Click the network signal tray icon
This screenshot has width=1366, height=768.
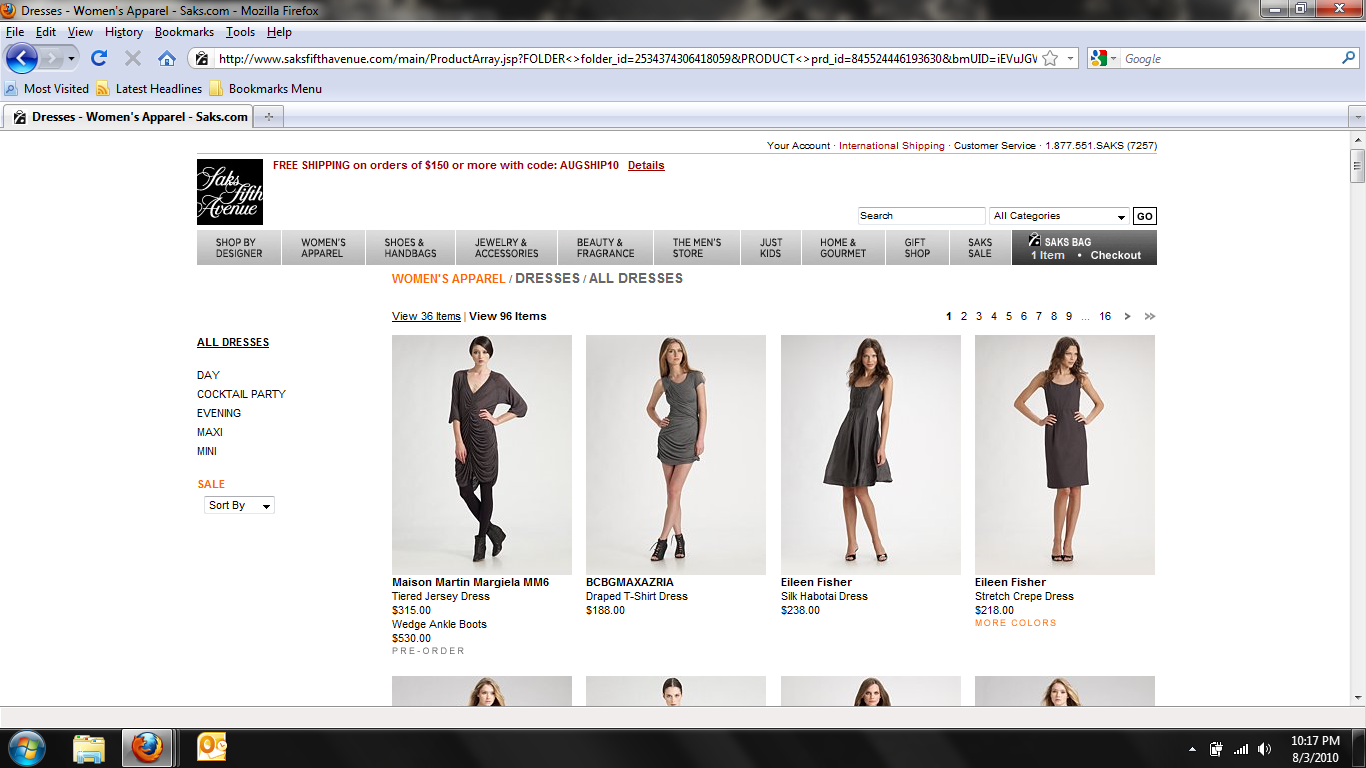click(x=1241, y=749)
